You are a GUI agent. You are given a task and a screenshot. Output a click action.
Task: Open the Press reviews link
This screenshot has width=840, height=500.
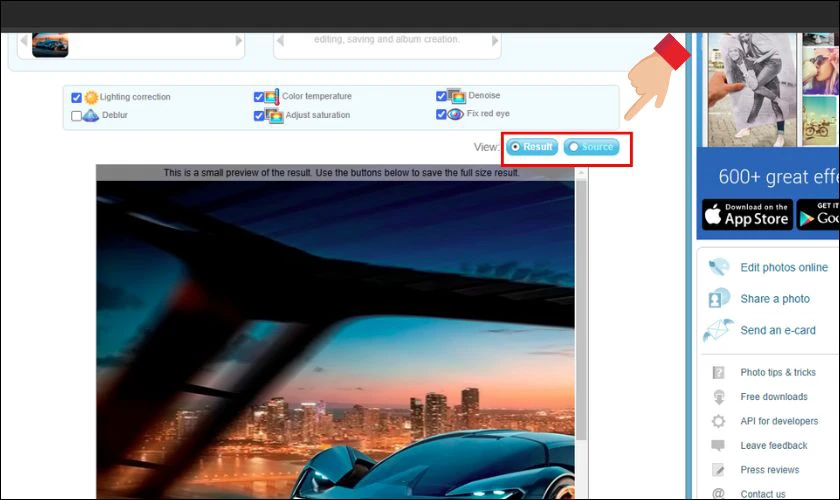point(769,470)
